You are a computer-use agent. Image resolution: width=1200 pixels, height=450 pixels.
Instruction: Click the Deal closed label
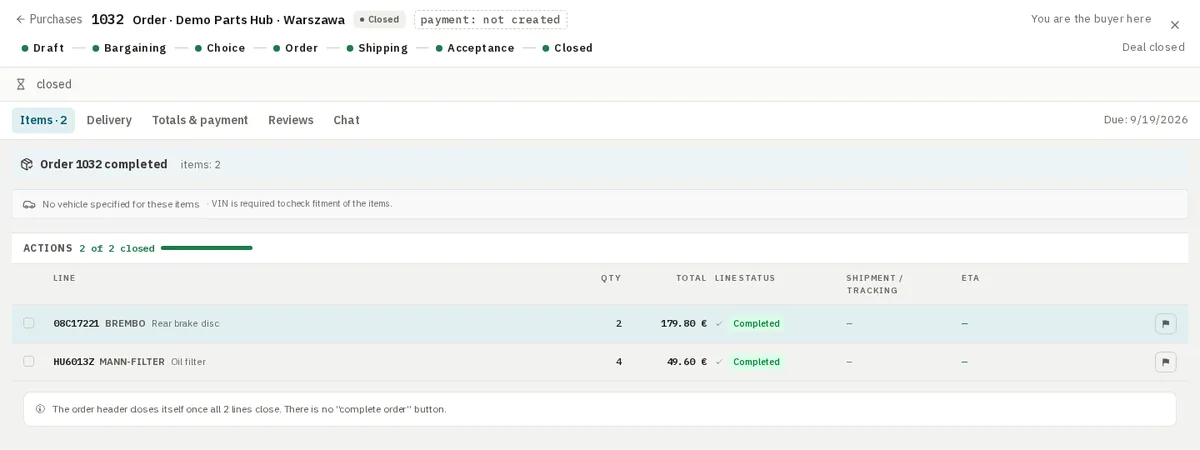point(1153,47)
